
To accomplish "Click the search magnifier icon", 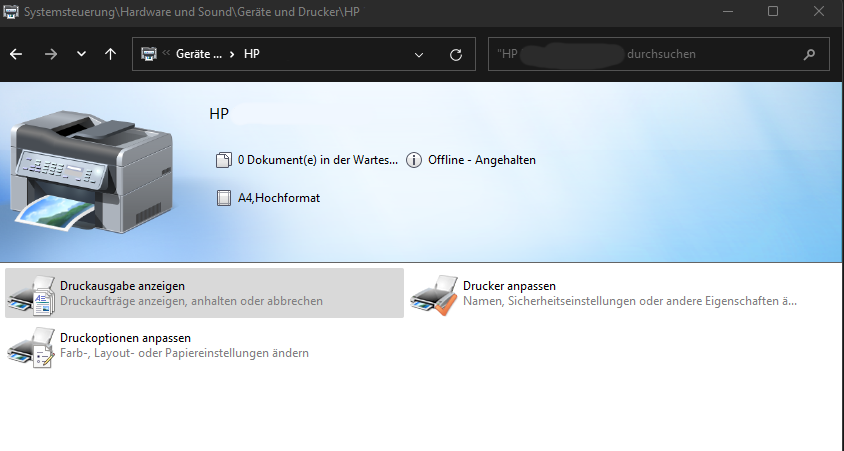I will click(809, 54).
